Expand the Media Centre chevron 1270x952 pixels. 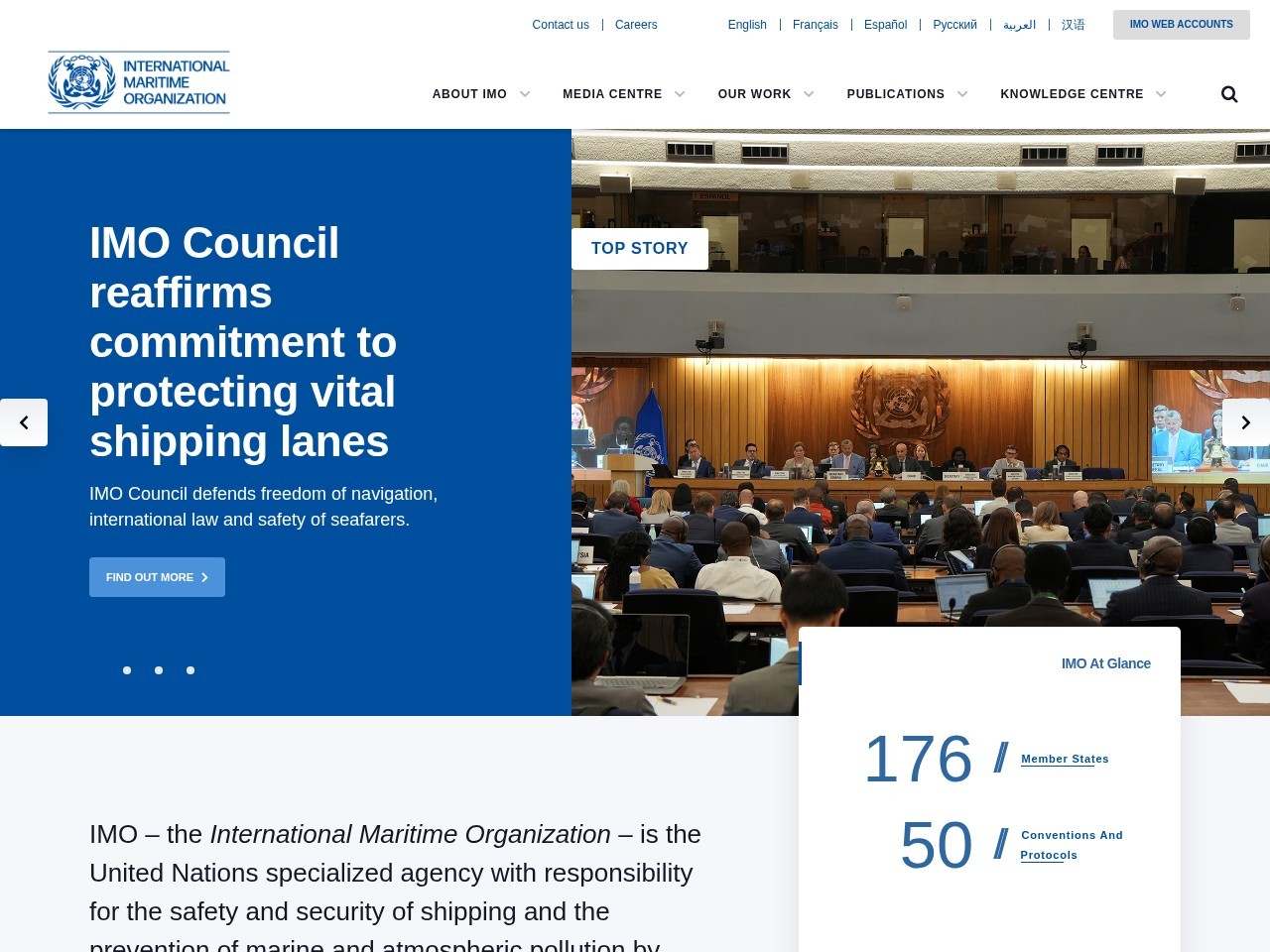[x=680, y=94]
